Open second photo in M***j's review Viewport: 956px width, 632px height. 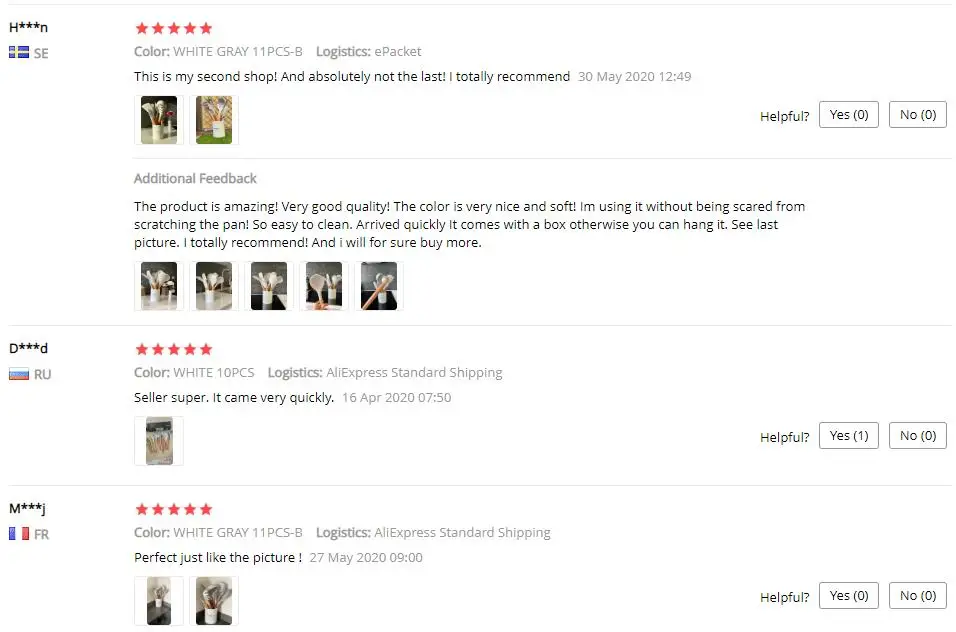pyautogui.click(x=213, y=601)
